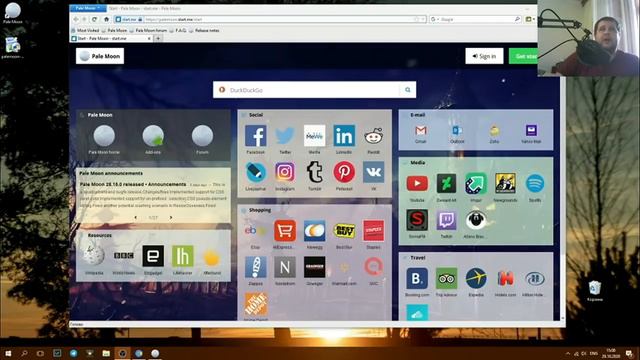Open the Reddit tile in Social

pos(373,136)
